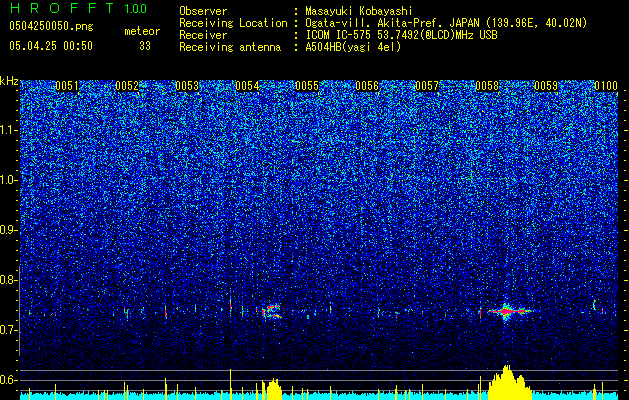Image resolution: width=629 pixels, height=400 pixels.
Task: Click the meteor count label
Action: click(142, 31)
